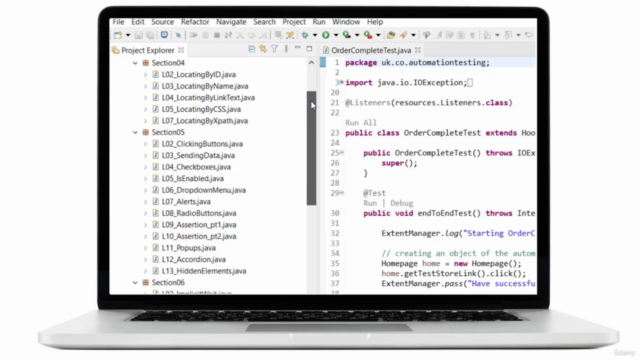The image size is (640, 360).
Task: Open Project Explorer View Menu dots
Action: tap(286, 49)
